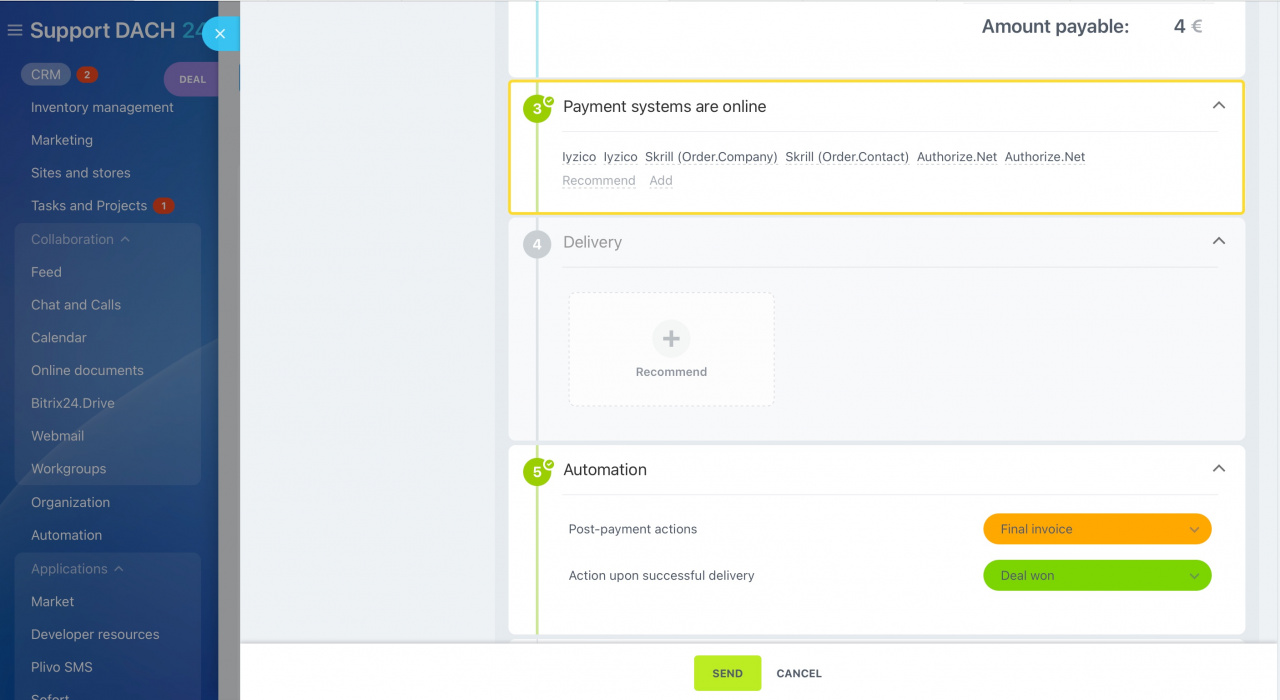Click the step 5 Automation number badge
Viewport: 1280px width, 700px height.
[x=537, y=470]
